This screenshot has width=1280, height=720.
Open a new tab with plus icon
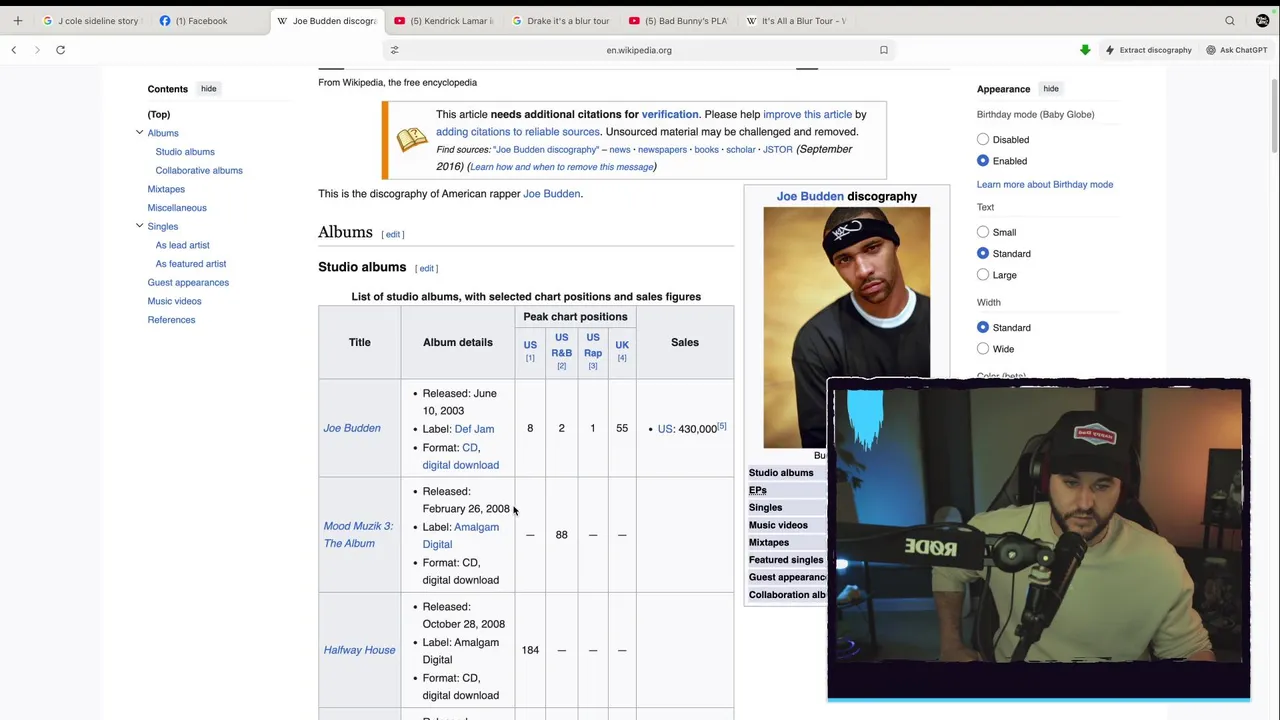17,21
